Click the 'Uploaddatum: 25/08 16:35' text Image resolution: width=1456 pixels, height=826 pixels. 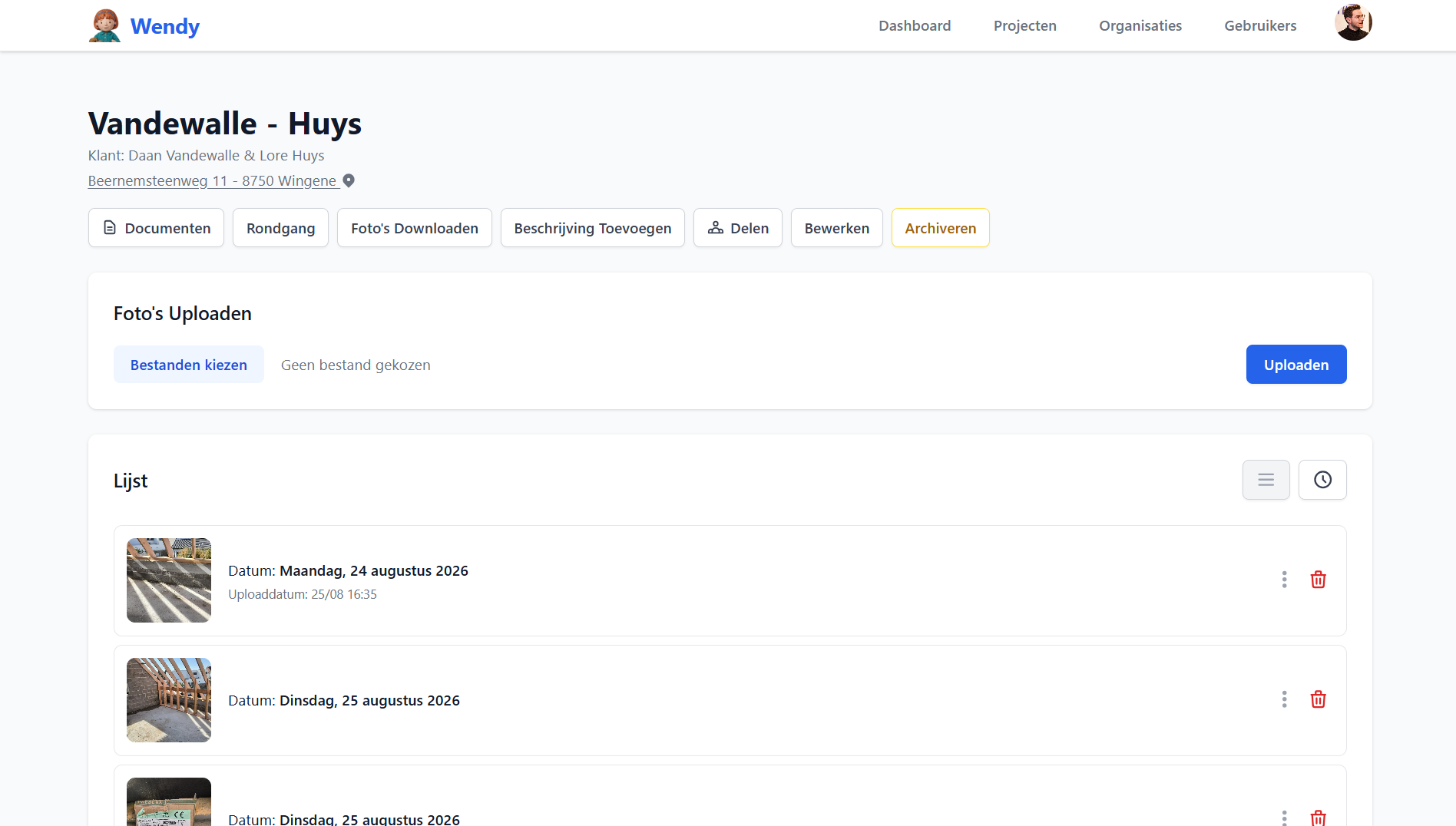[303, 594]
